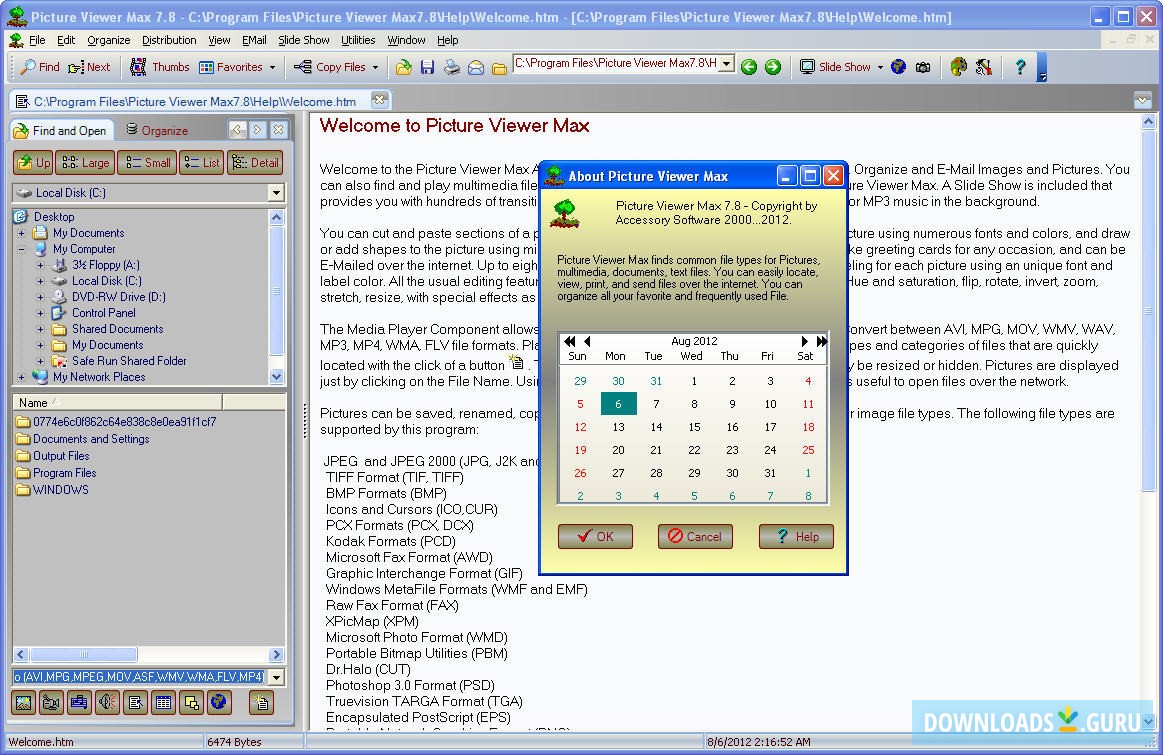
Task: Click Help in the About dialog
Action: tap(797, 536)
